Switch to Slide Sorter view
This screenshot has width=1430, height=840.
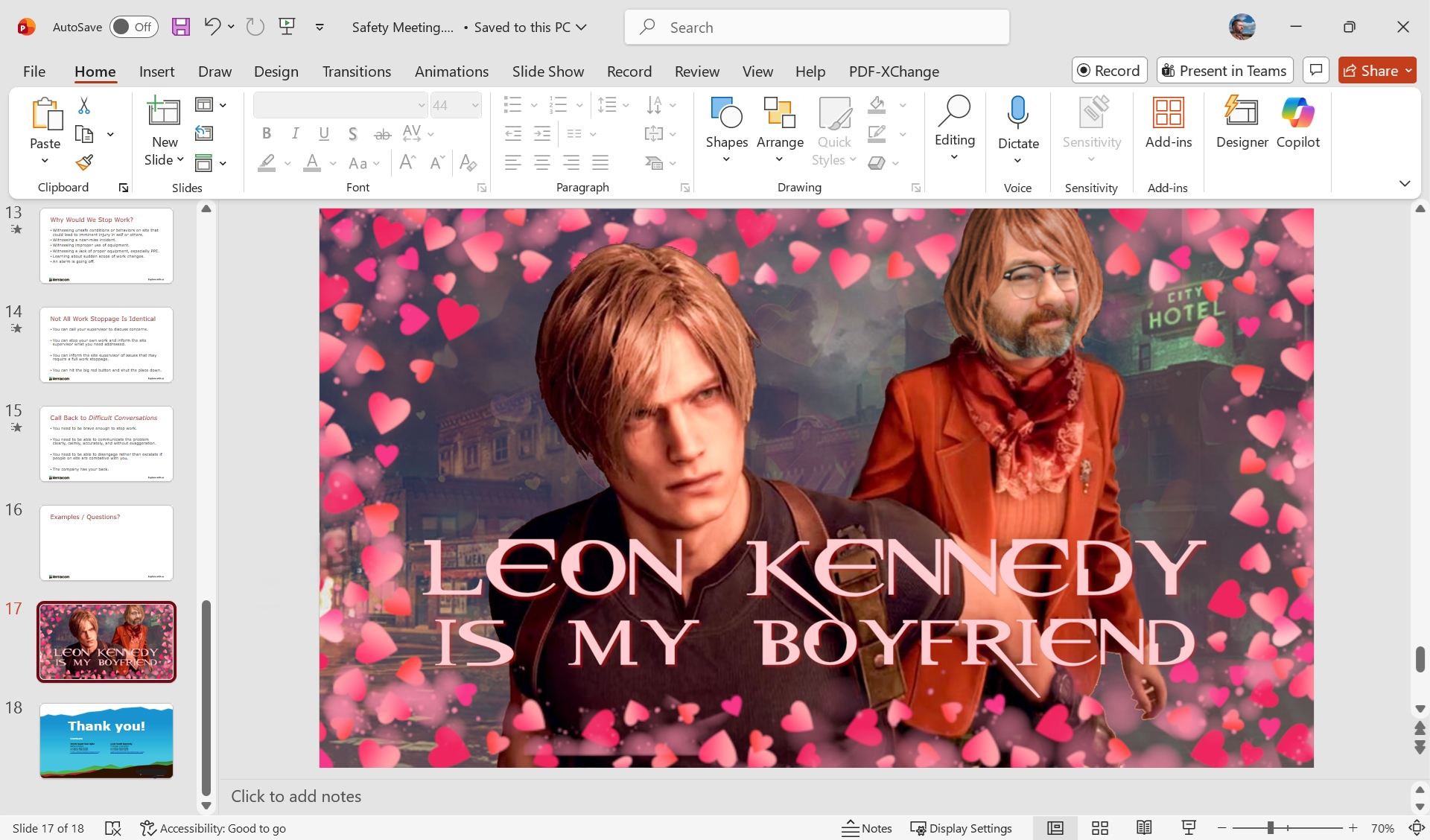click(x=1100, y=828)
